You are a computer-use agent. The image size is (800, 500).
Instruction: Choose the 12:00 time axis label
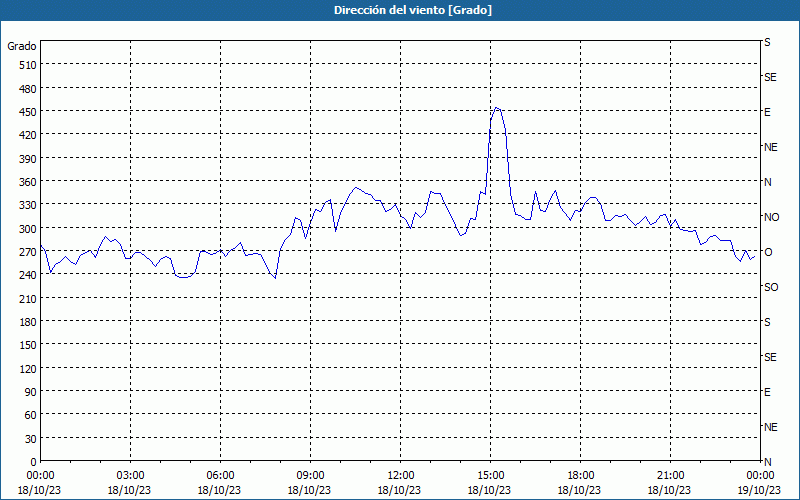(x=401, y=476)
